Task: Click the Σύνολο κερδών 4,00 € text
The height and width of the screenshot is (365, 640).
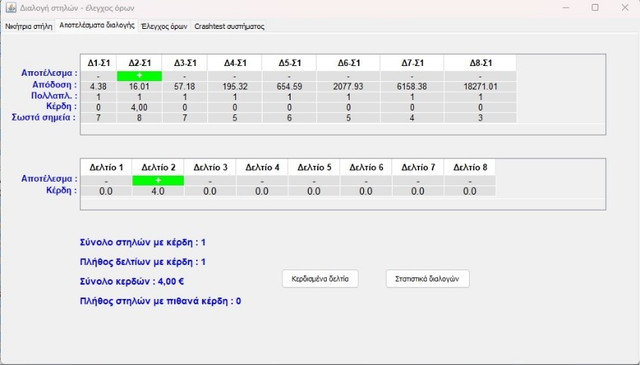Action: click(x=132, y=281)
